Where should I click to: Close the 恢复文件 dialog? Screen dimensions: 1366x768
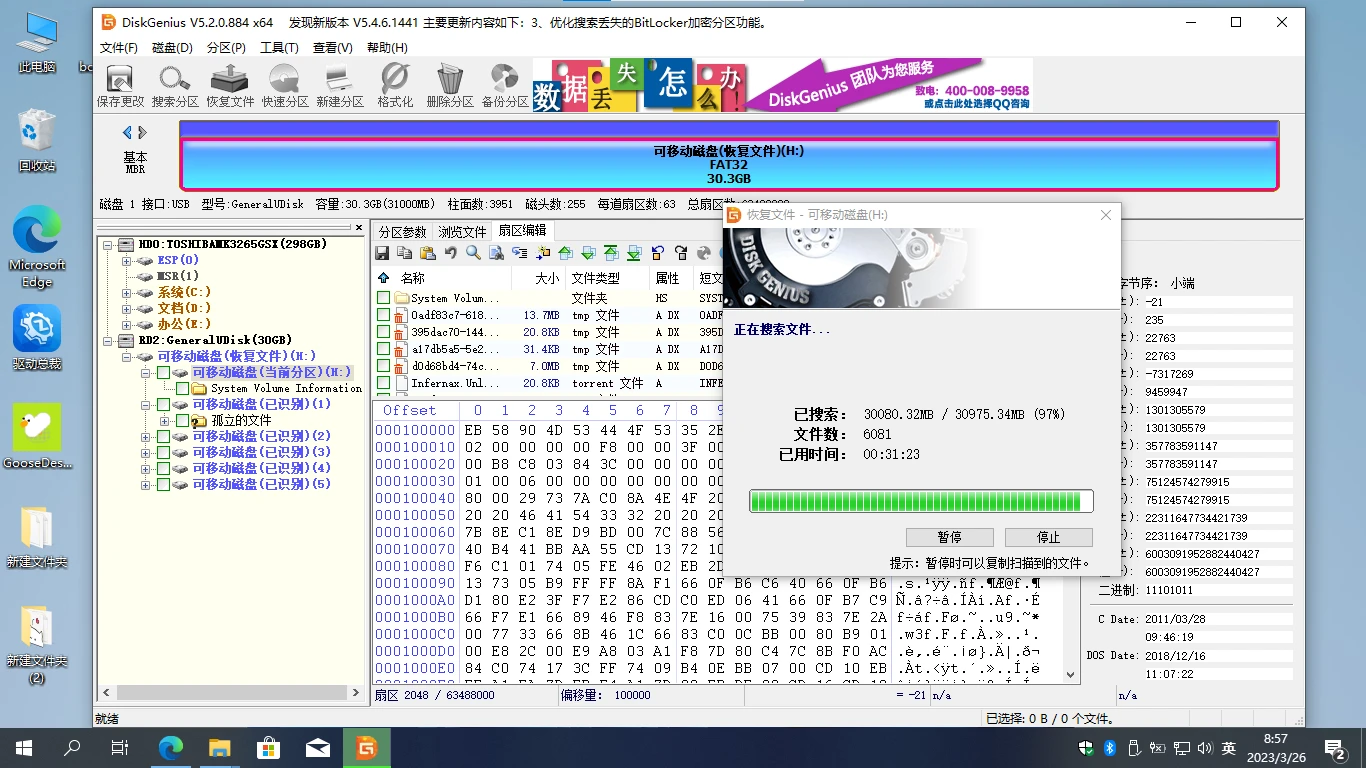pos(1106,215)
